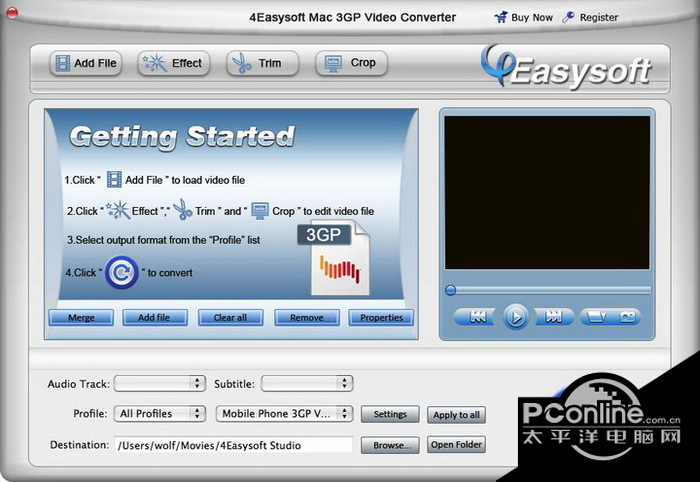Viewport: 700px width, 482px height.
Task: Click the preview seek slider handle
Action: (450, 291)
